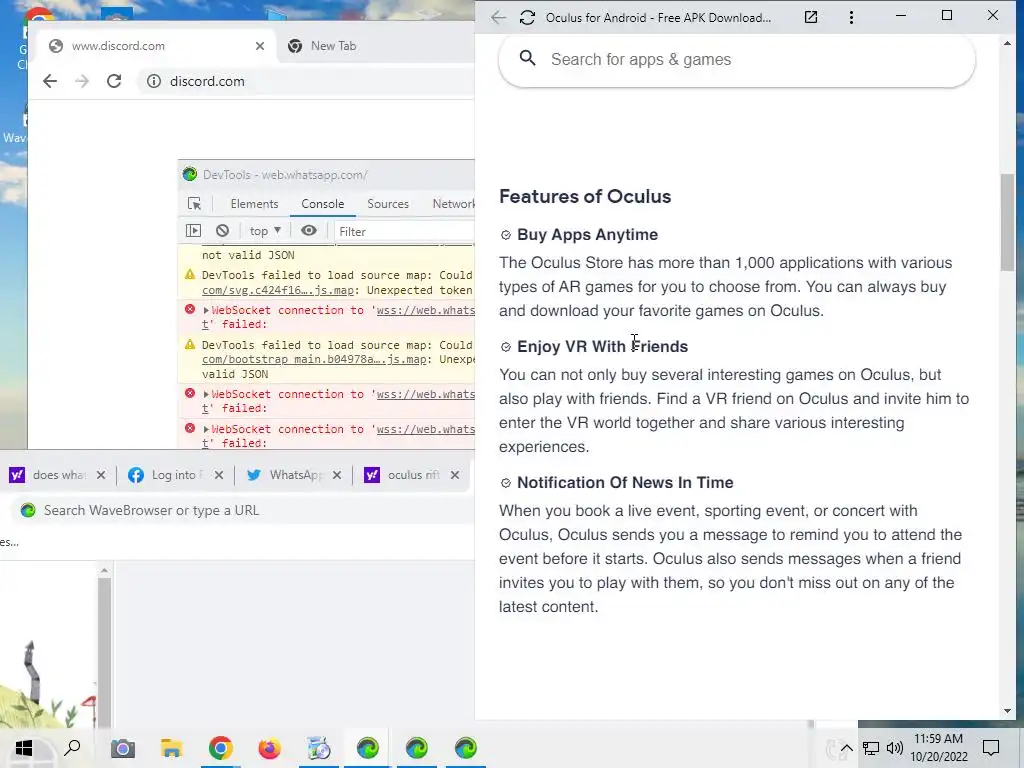The width and height of the screenshot is (1024, 768).
Task: Show hidden system tray icons
Action: pyautogui.click(x=846, y=748)
